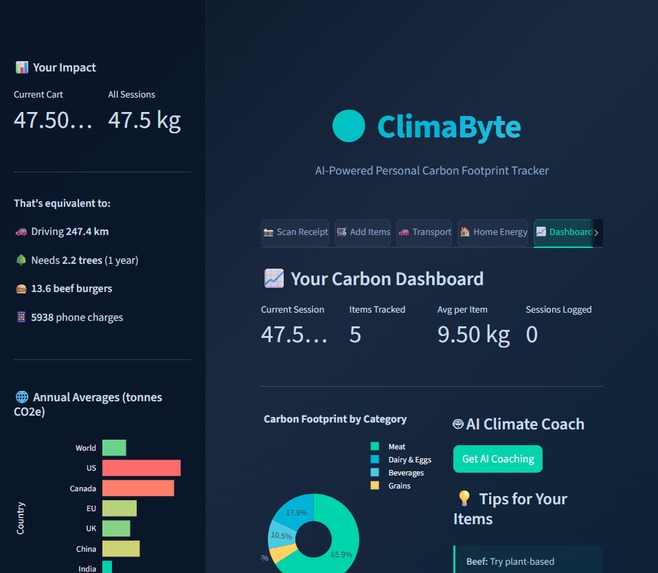Toggle the Dairy & Eggs legend swatch
Viewport: 658px width, 573px height.
point(375,459)
